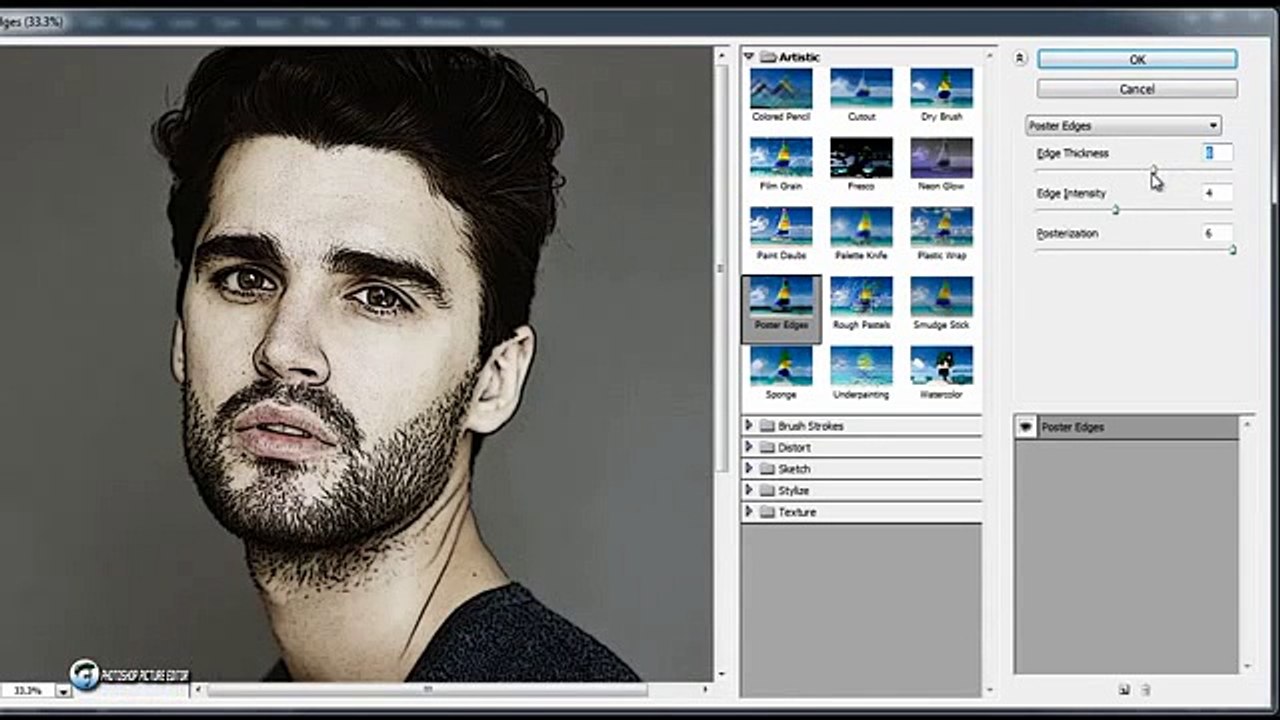Click the 33.3% zoom level field
The image size is (1280, 720).
coord(28,690)
